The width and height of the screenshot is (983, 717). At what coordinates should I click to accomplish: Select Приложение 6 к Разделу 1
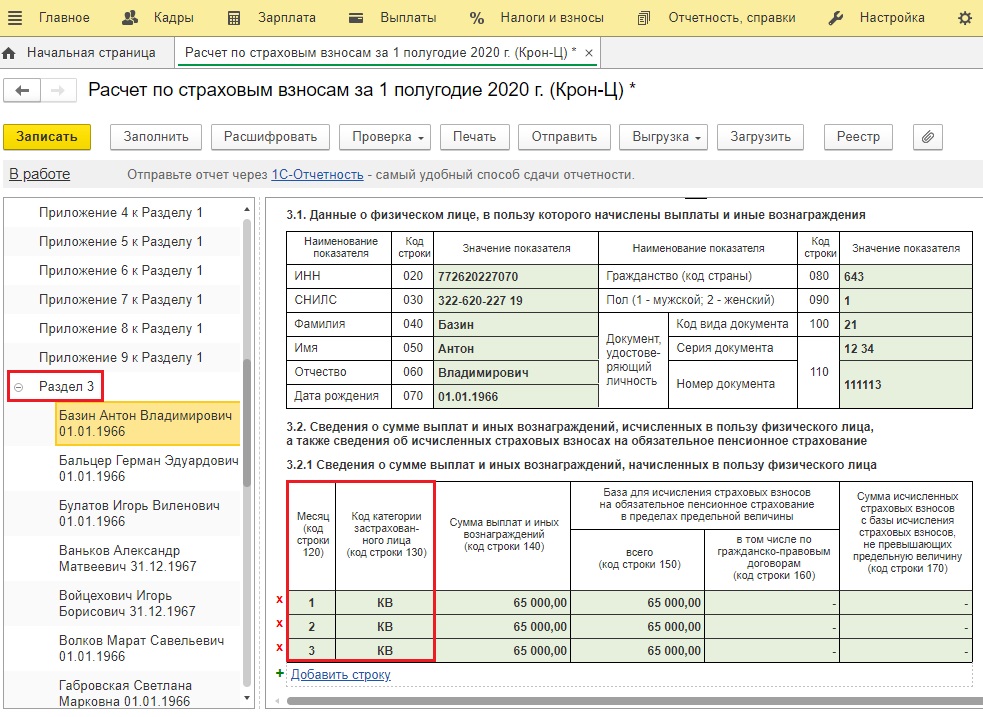(121, 270)
